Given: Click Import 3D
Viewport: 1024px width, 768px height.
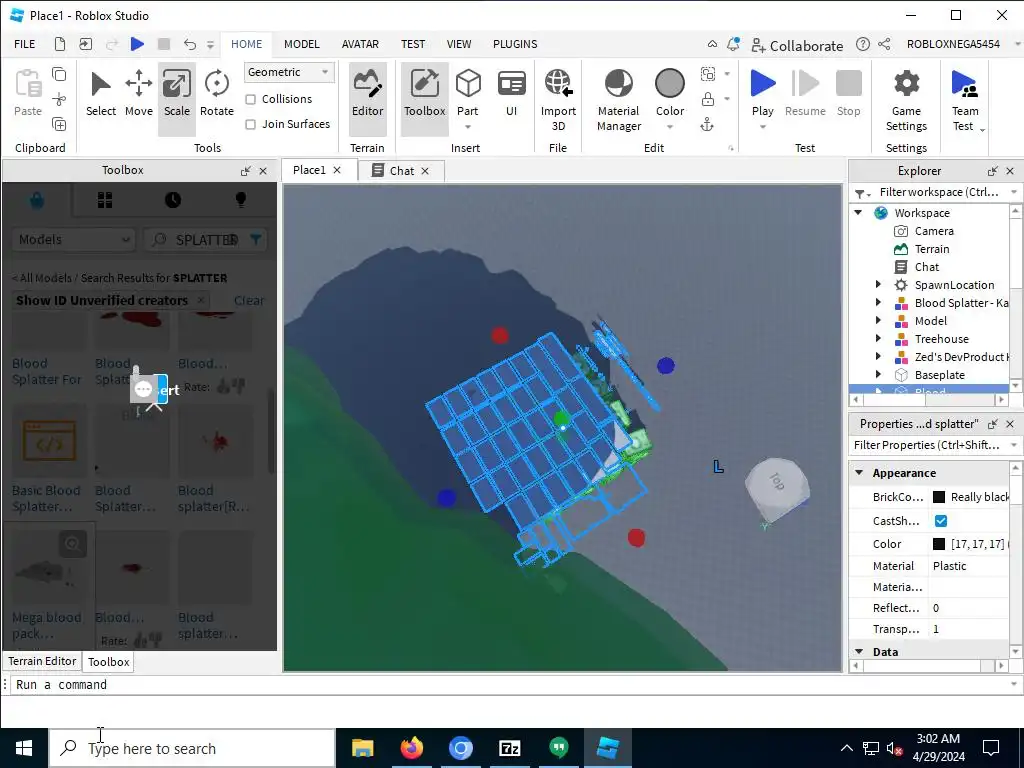Looking at the screenshot, I should point(558,100).
